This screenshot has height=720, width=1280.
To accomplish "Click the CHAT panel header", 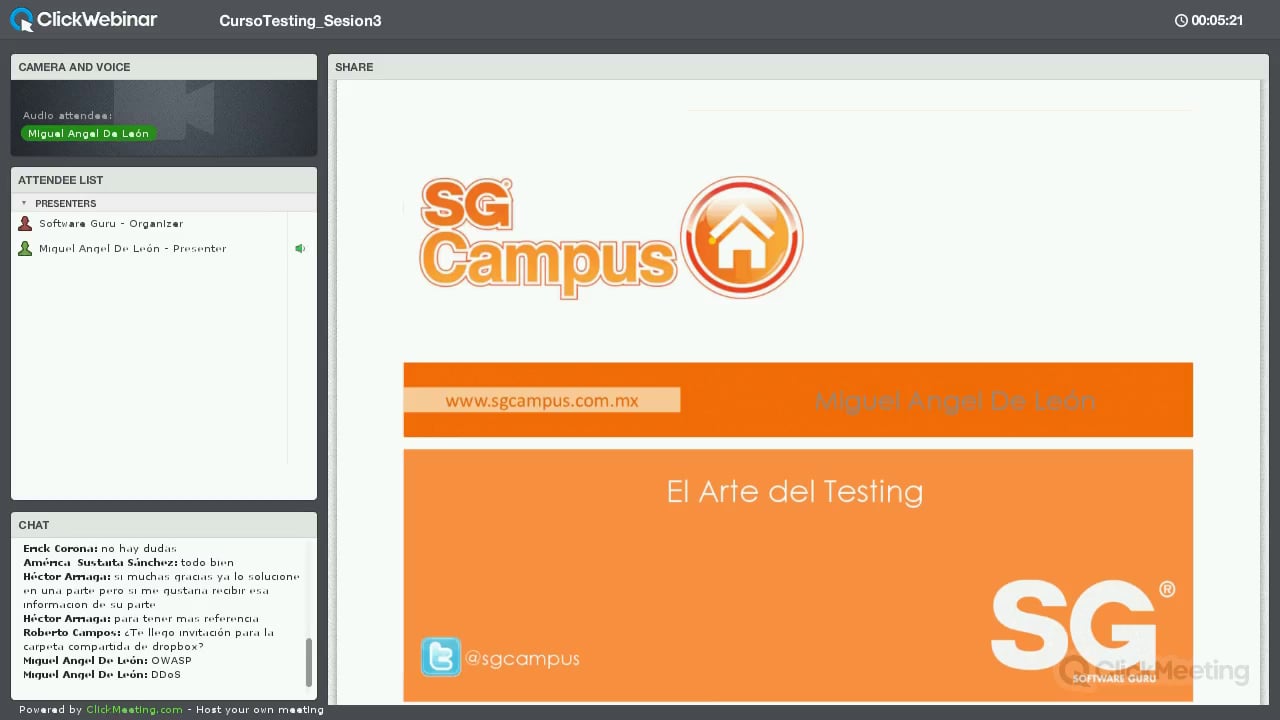I will (164, 525).
